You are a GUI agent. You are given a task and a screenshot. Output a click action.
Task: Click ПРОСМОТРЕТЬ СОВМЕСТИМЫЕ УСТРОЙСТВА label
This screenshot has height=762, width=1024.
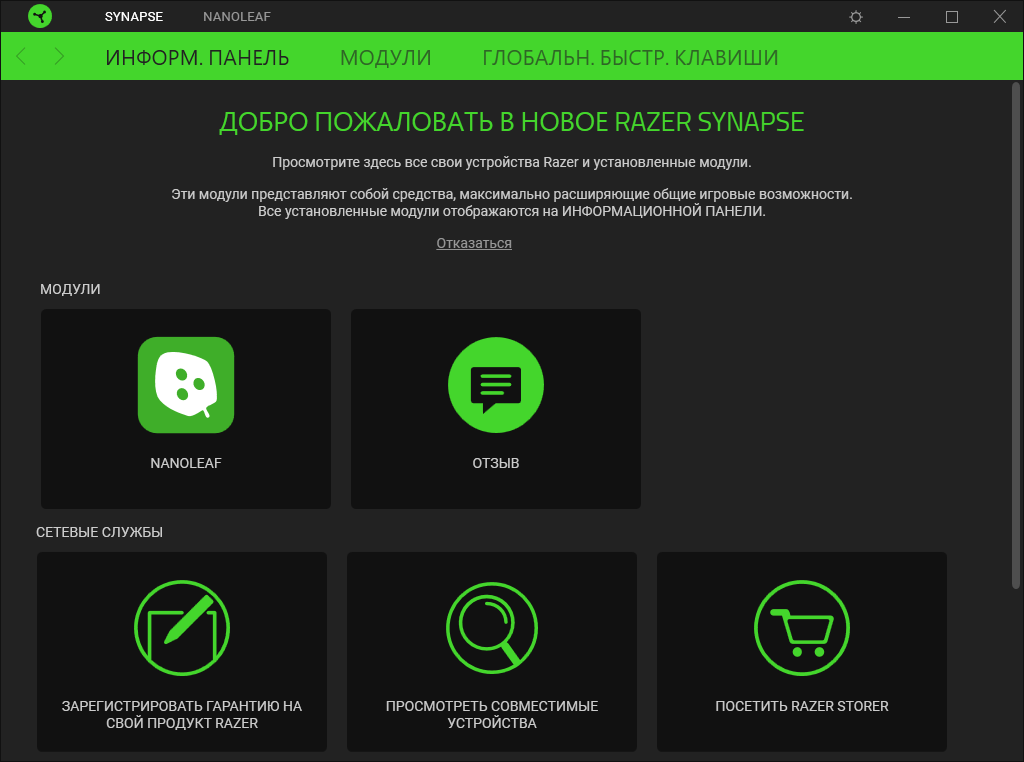pyautogui.click(x=492, y=714)
